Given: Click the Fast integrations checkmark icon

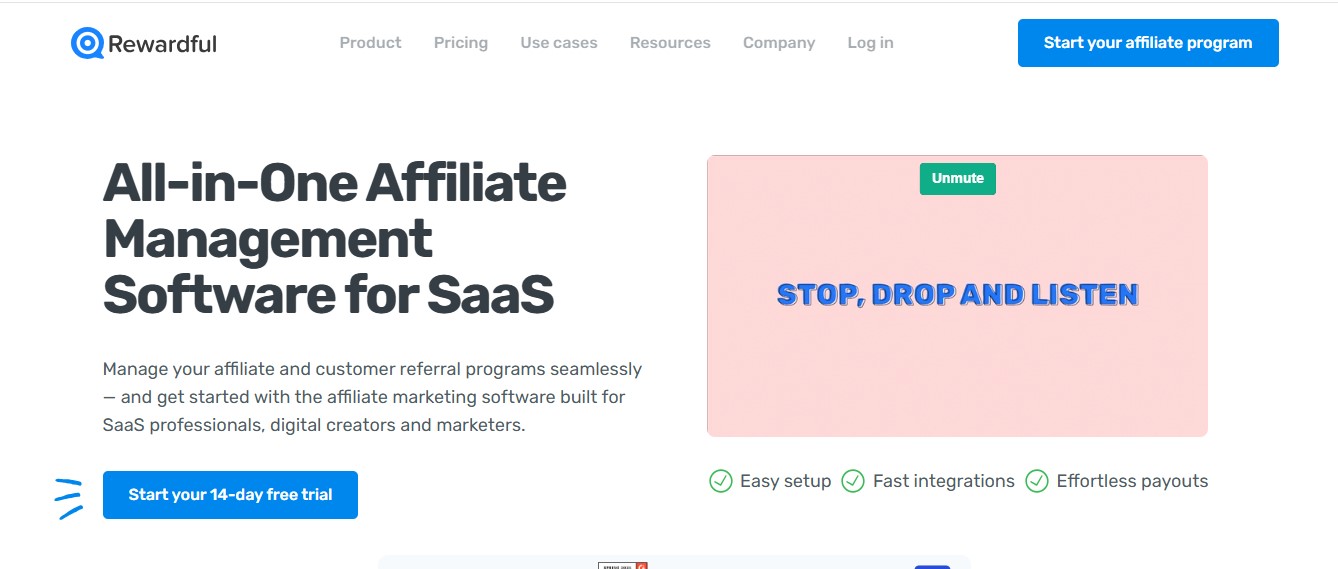Looking at the screenshot, I should coord(853,481).
